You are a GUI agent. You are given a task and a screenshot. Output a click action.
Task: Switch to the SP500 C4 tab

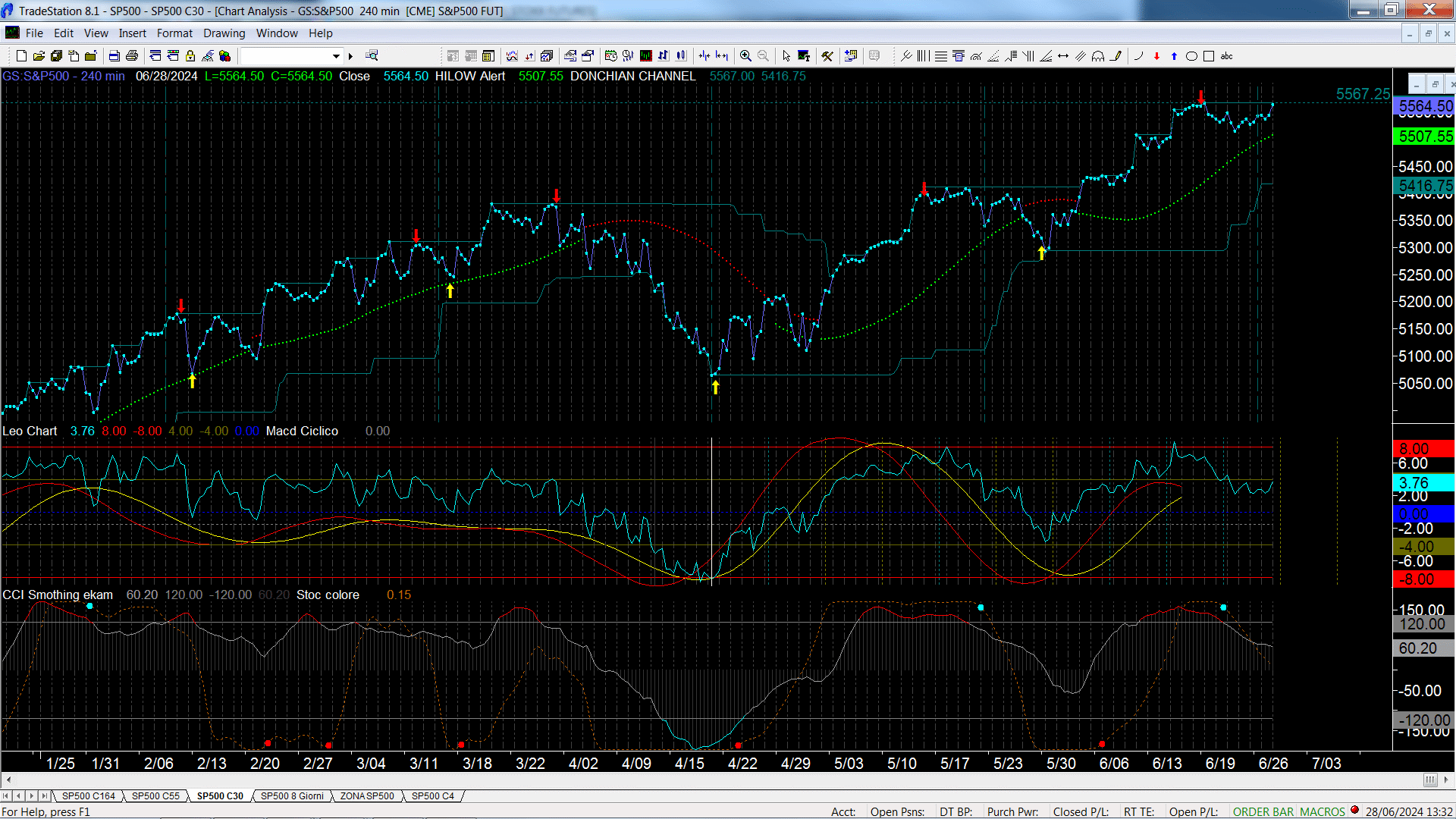tap(432, 796)
